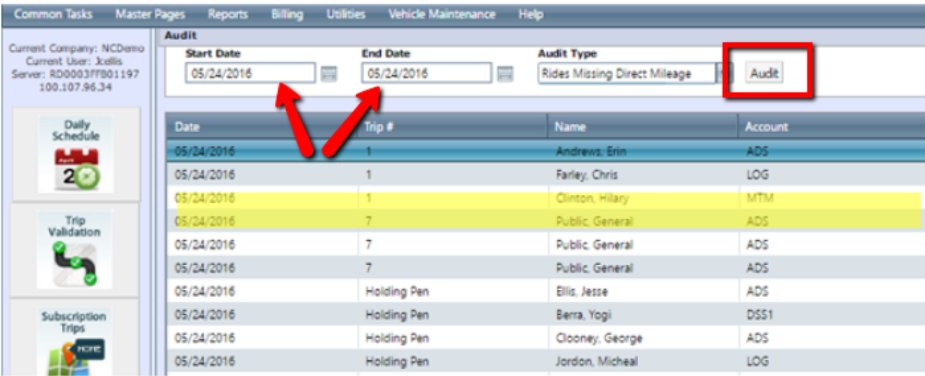Click the LOG account for Farley, Chris
Viewport: 925px width, 376px height.
coord(757,175)
